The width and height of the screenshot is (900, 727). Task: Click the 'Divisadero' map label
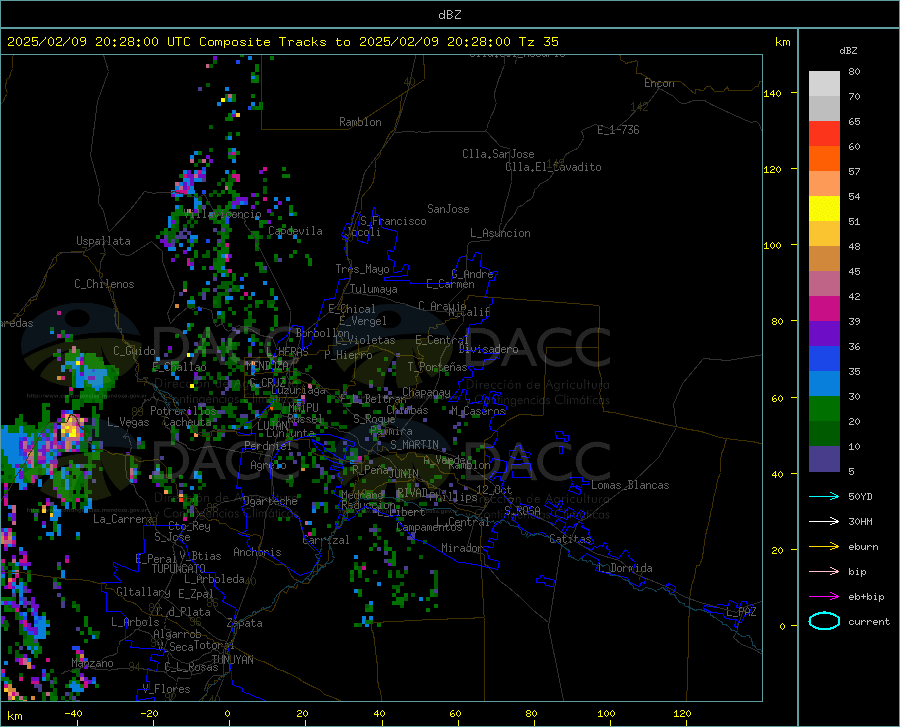[488, 349]
